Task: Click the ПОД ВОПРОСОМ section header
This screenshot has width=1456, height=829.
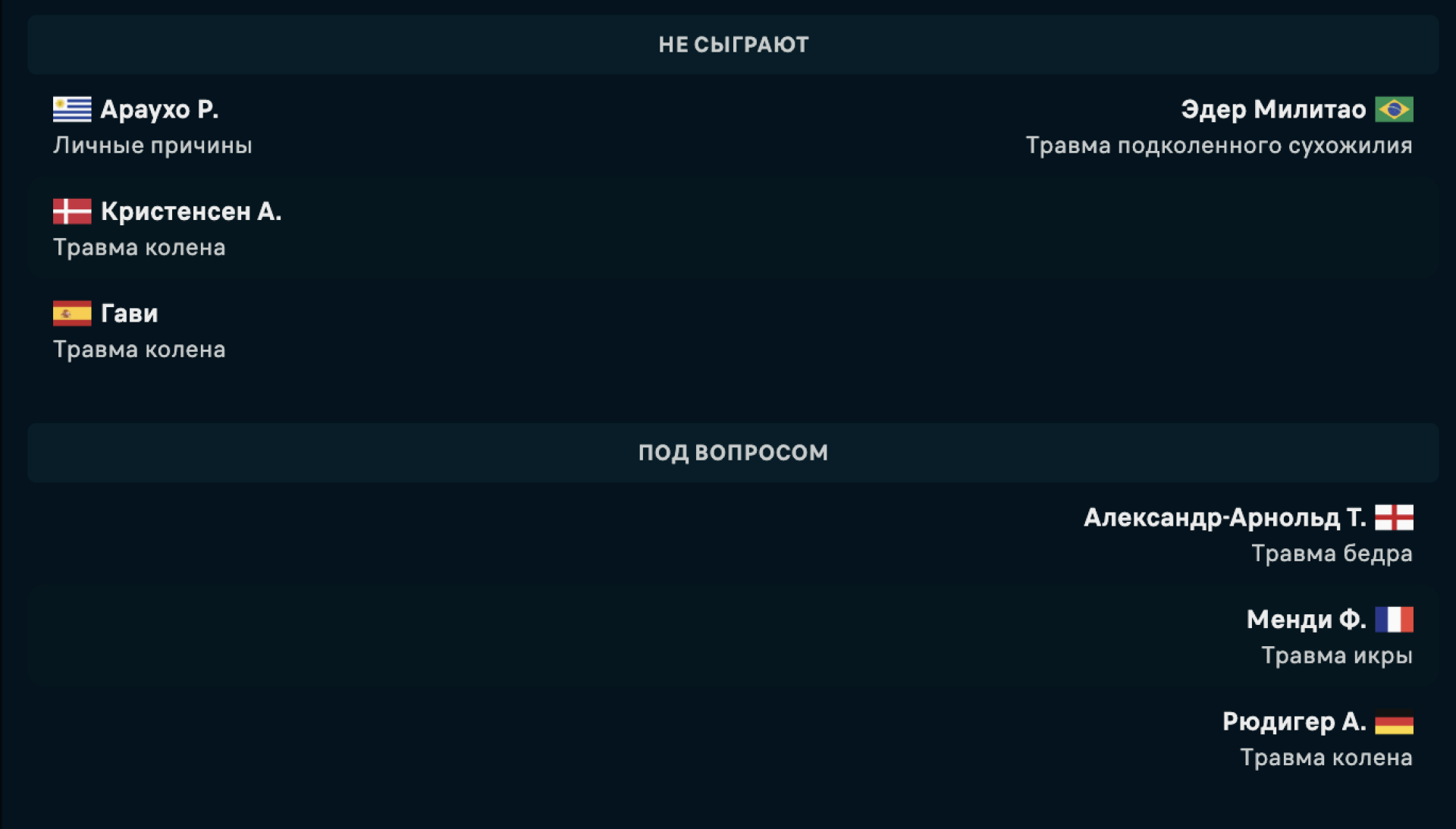Action: [x=733, y=453]
